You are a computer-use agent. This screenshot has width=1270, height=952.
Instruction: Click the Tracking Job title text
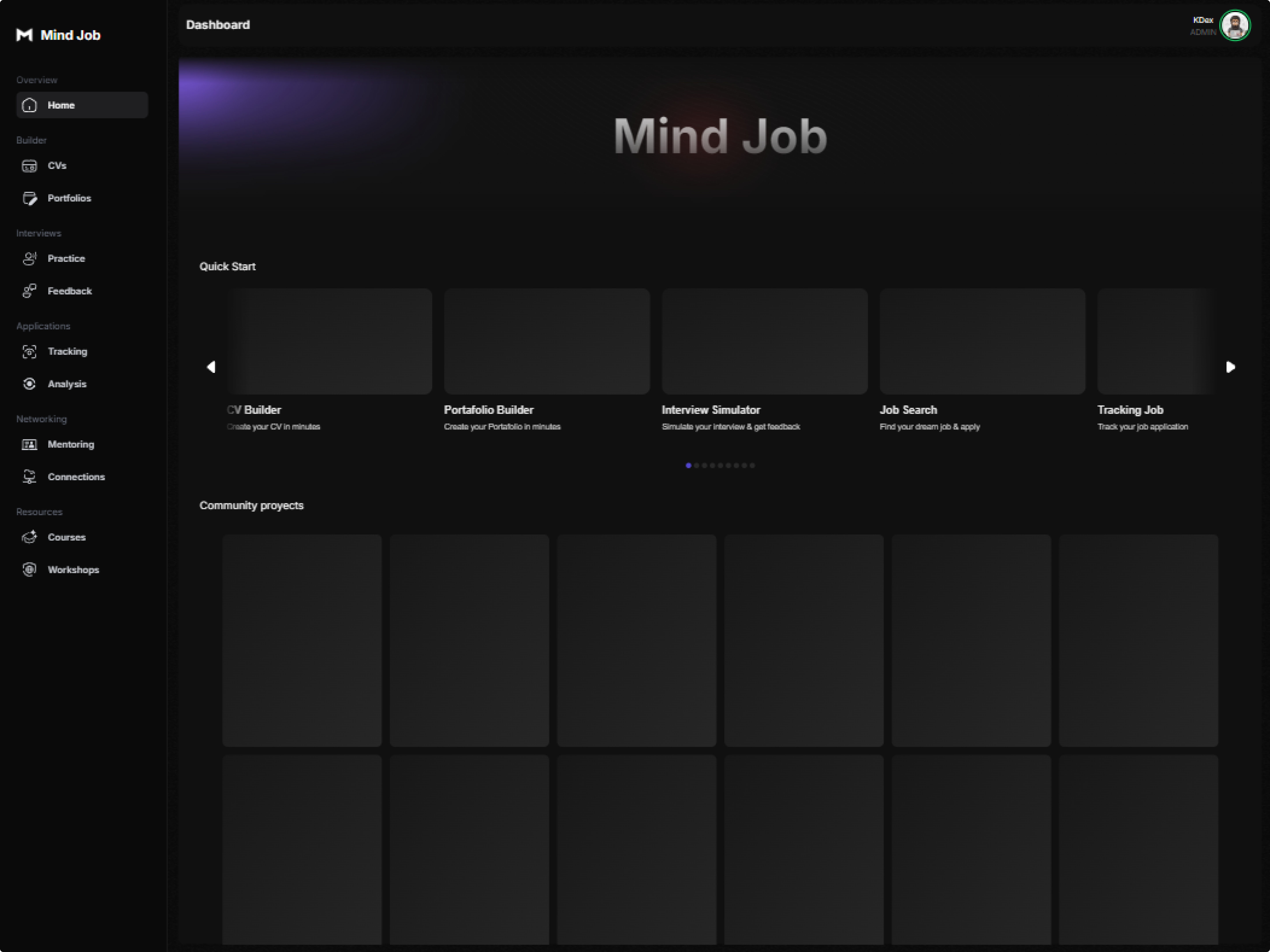tap(1130, 410)
